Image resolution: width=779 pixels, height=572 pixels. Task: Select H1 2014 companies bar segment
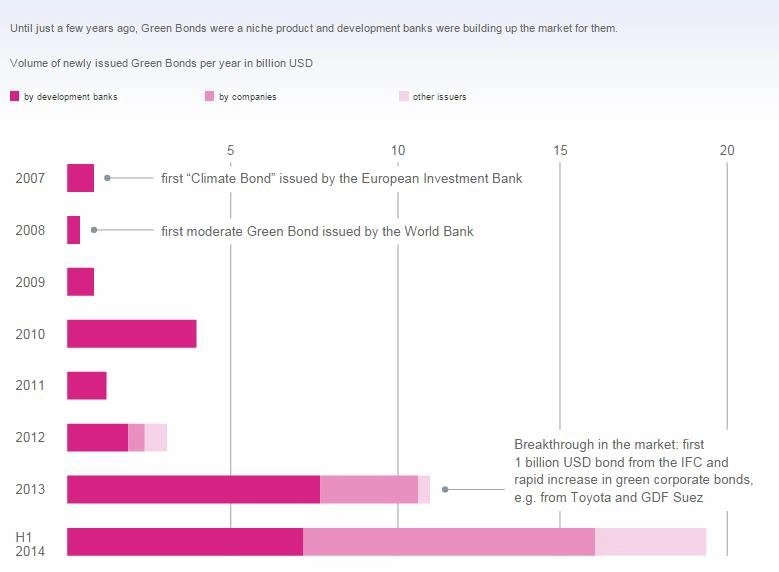(449, 542)
